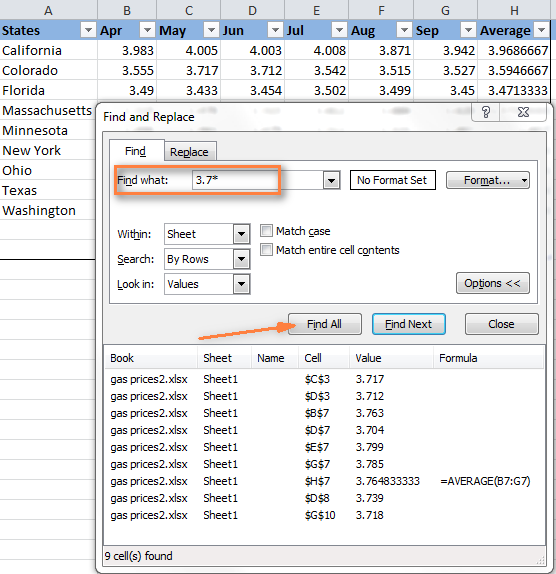Select column B header in spreadsheet
556x574 pixels.
tap(127, 10)
